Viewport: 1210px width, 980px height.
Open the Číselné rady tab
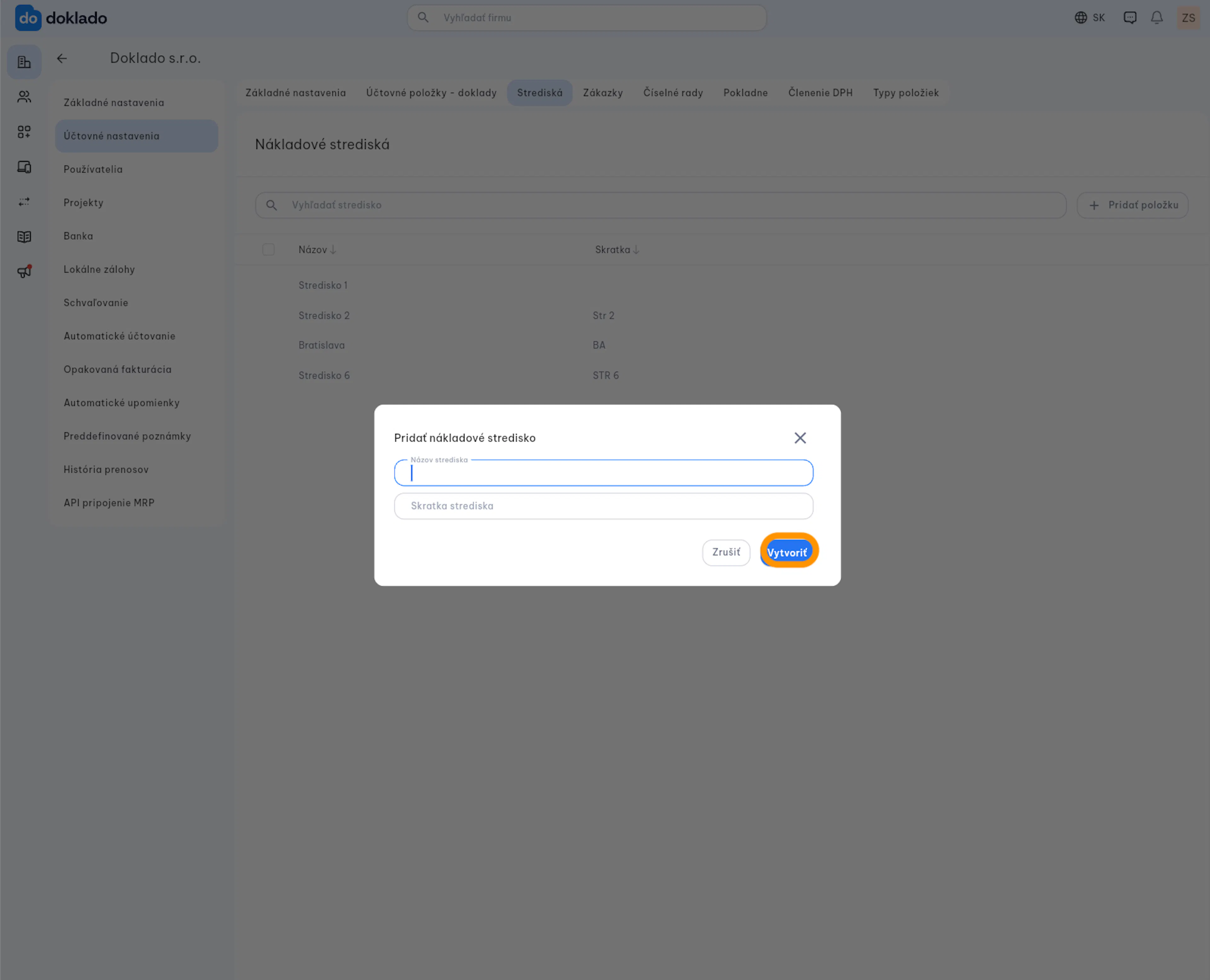(673, 93)
